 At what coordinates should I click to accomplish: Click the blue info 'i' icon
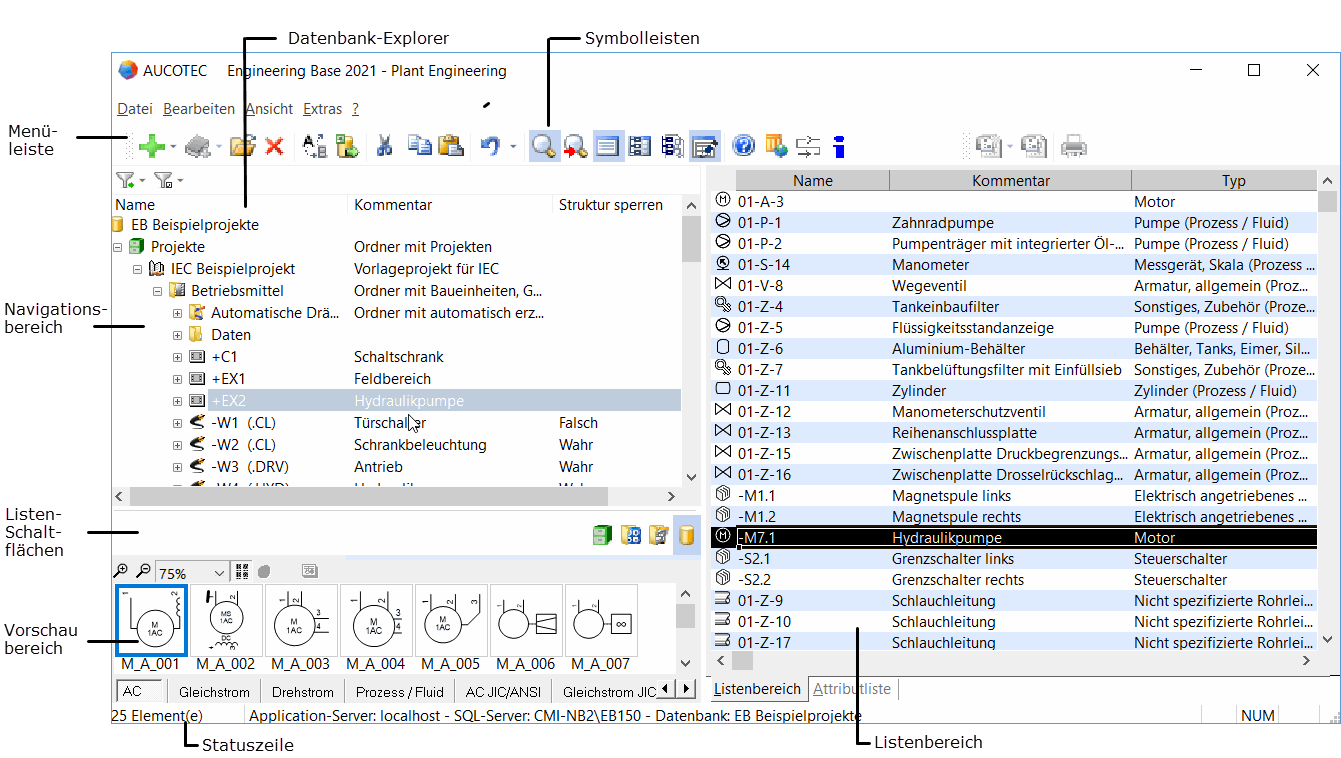pyautogui.click(x=839, y=147)
